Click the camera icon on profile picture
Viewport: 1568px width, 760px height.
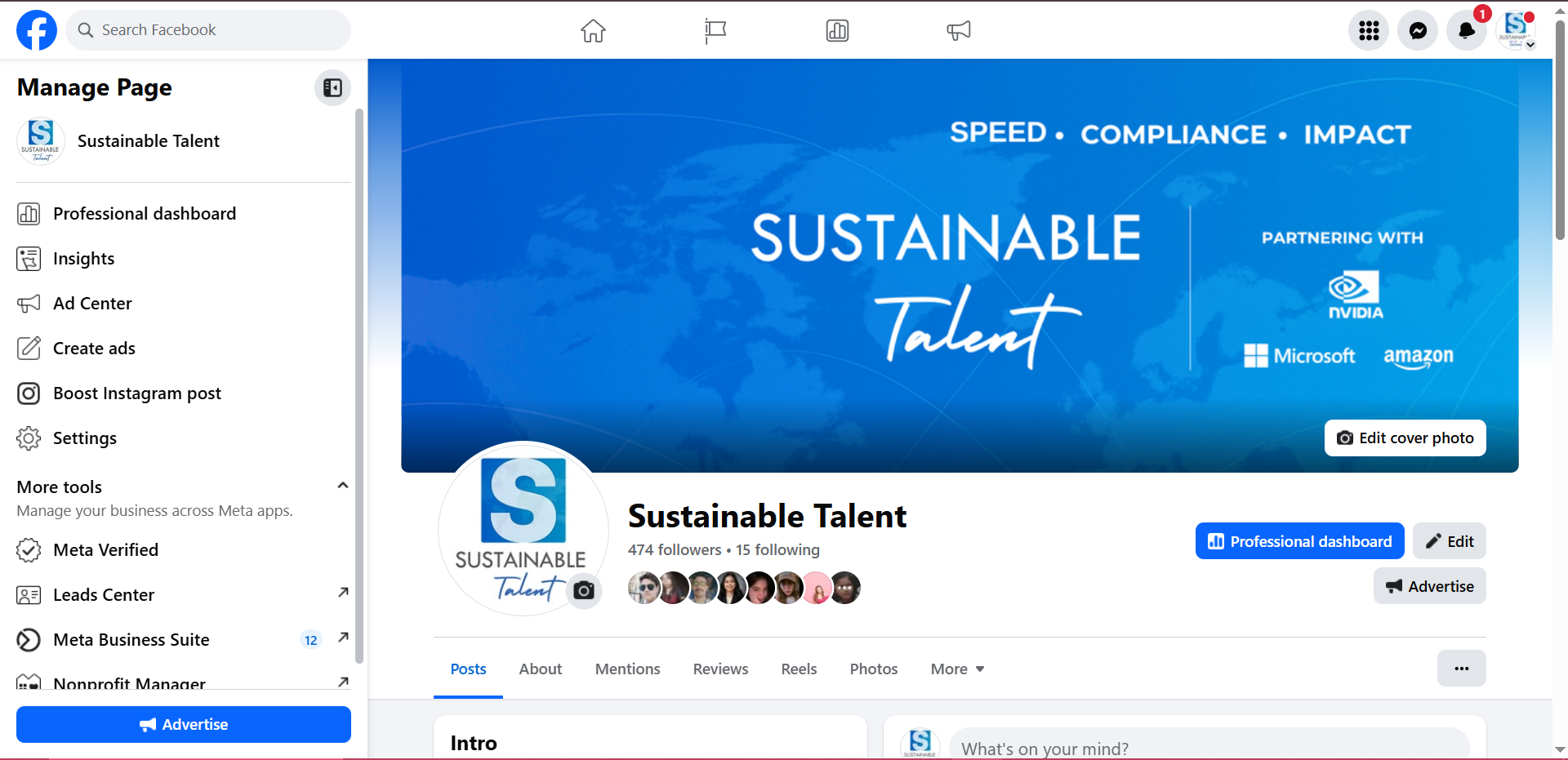[584, 590]
